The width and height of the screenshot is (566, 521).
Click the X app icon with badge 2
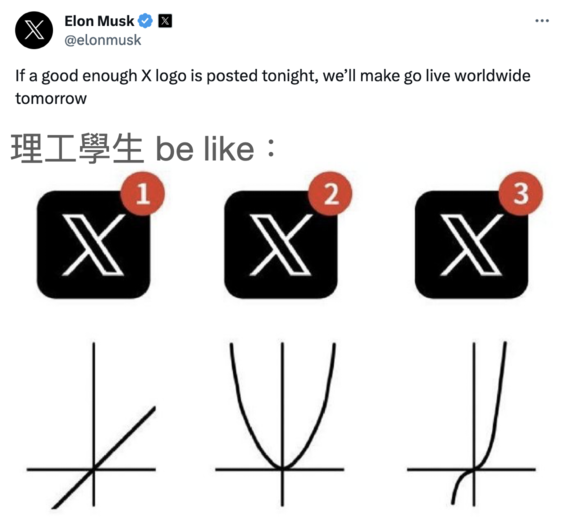point(281,244)
